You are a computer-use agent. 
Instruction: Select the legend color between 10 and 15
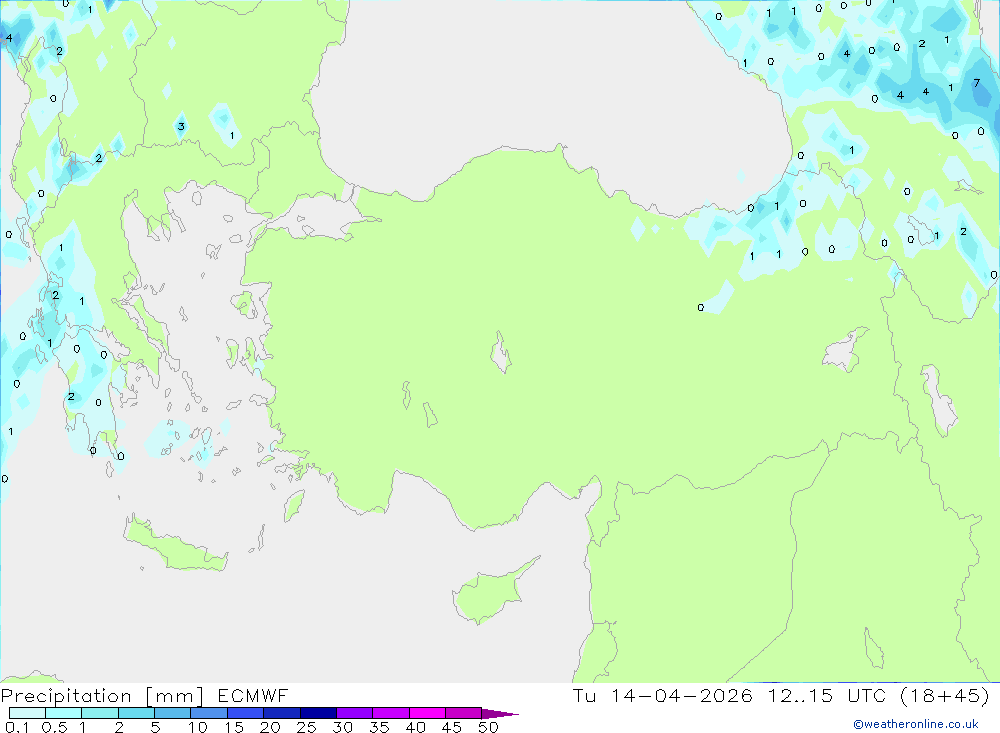click(x=209, y=713)
